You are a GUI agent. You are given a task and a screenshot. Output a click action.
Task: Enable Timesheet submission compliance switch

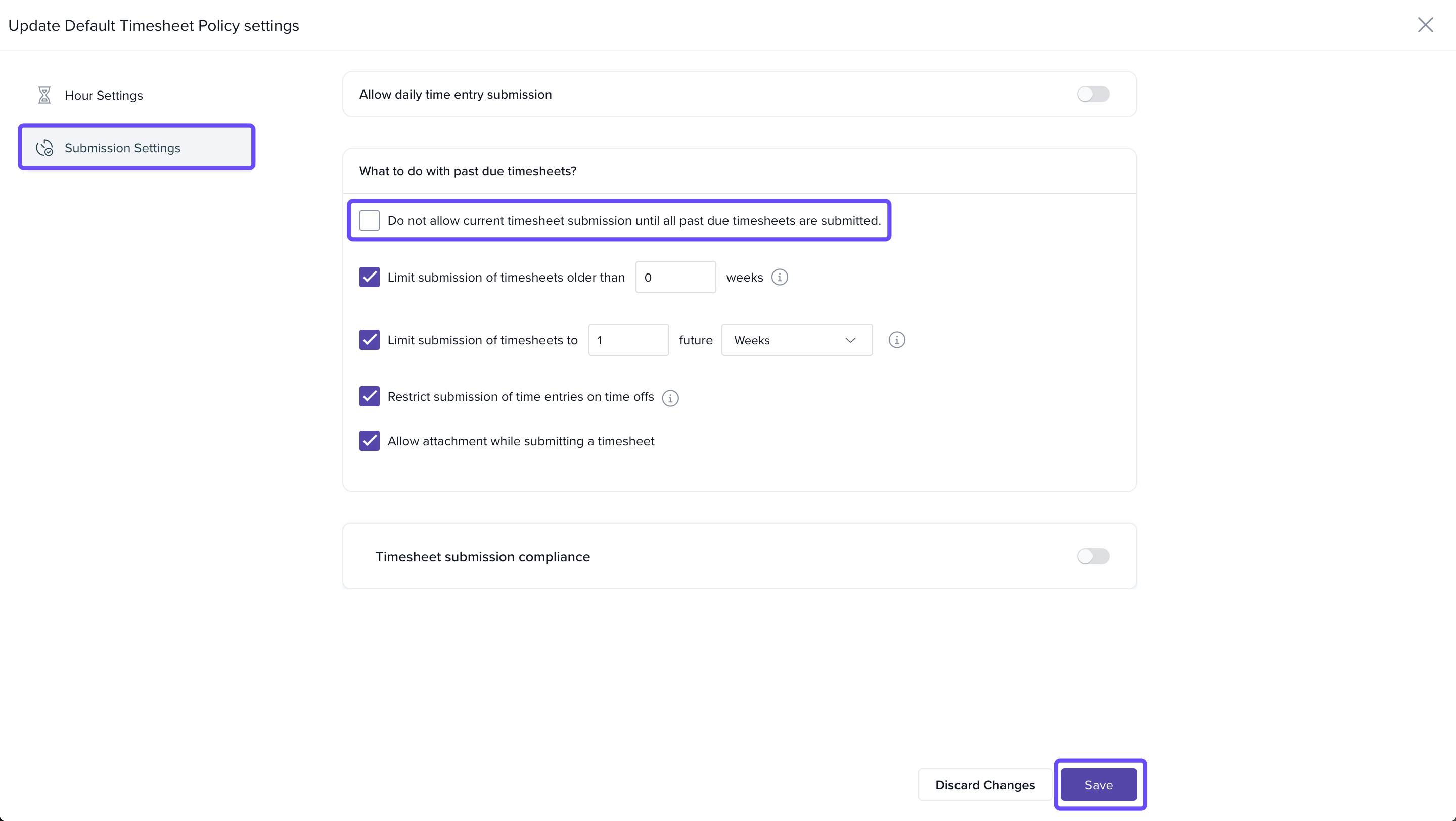point(1093,557)
